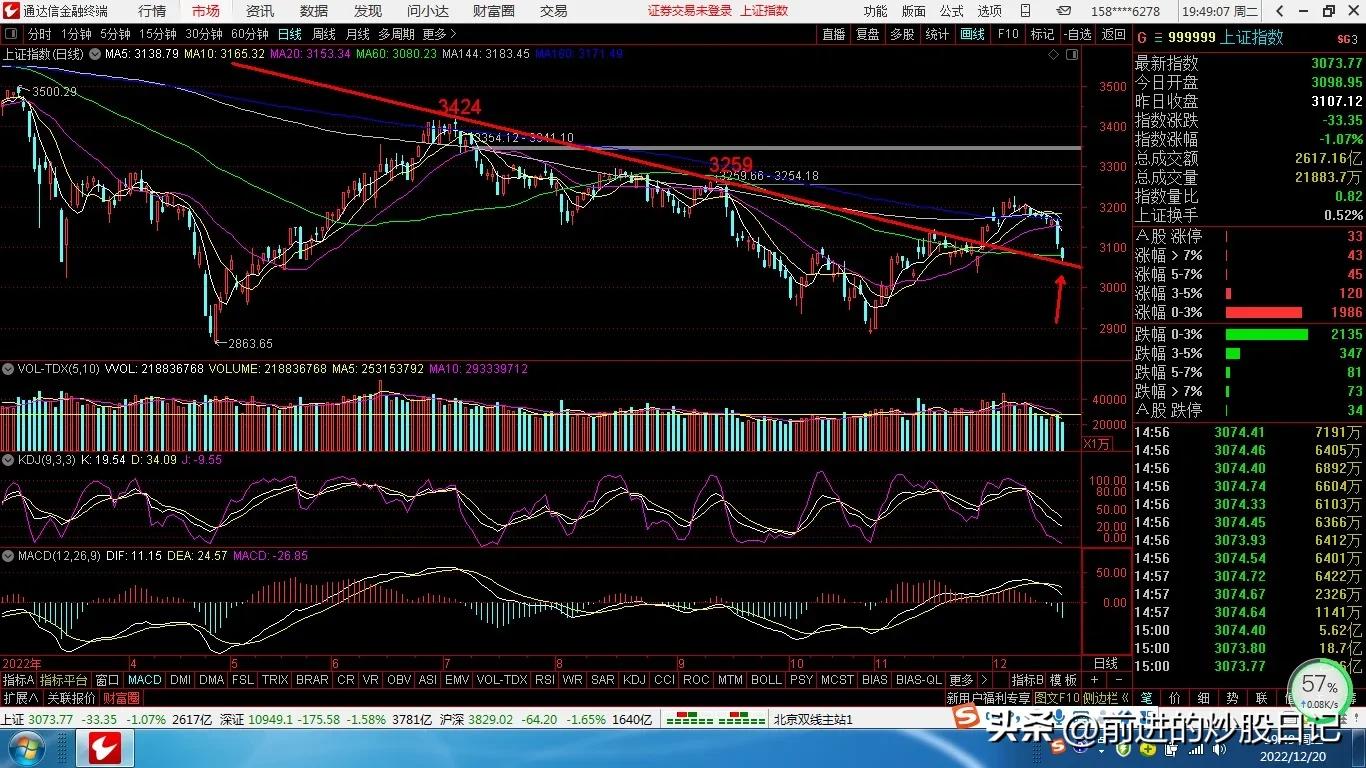
Task: Select the 1分钟 period
Action: pyautogui.click(x=76, y=34)
